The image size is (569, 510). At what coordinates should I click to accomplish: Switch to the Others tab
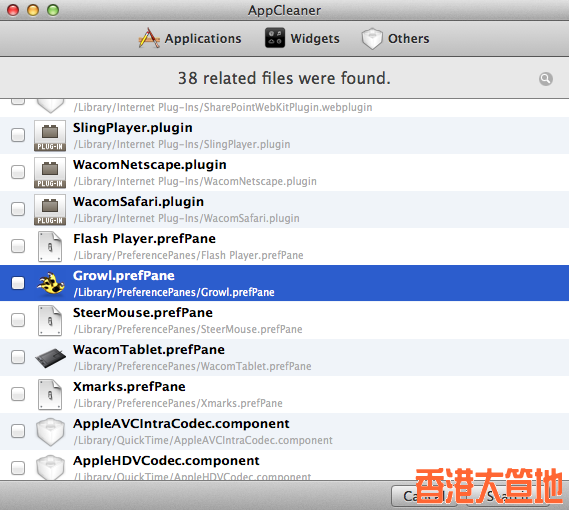click(396, 38)
